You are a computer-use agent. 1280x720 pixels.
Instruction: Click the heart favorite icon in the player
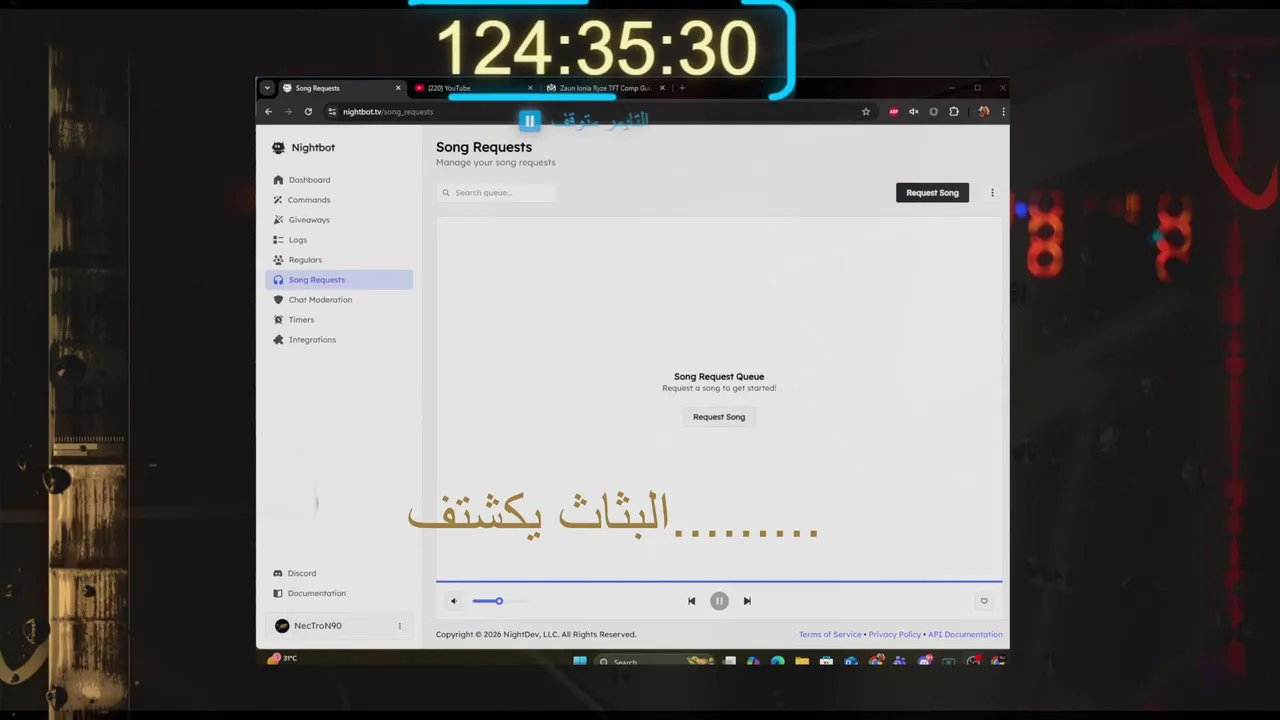pyautogui.click(x=984, y=601)
